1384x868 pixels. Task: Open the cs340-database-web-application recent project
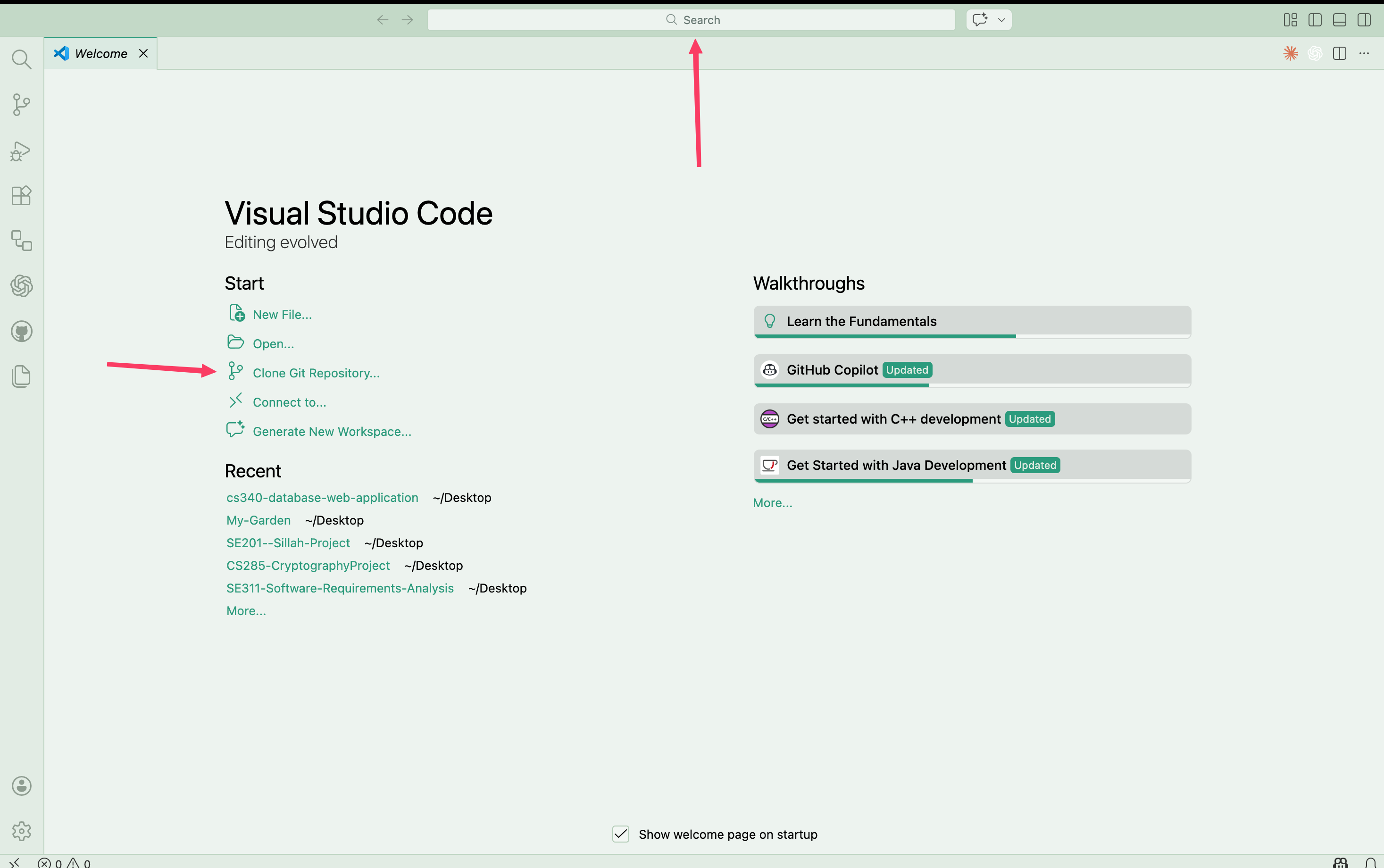321,497
